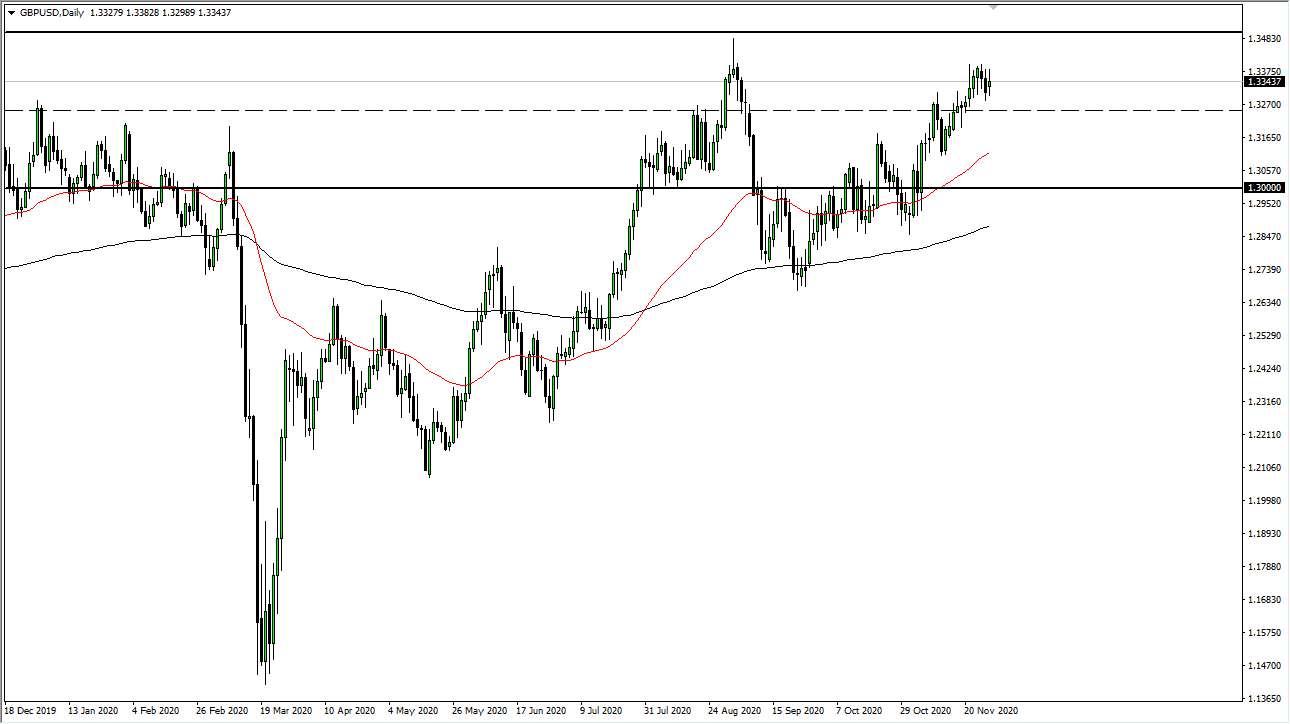Click the September spike high candle
This screenshot has width=1290, height=724.
point(735,60)
